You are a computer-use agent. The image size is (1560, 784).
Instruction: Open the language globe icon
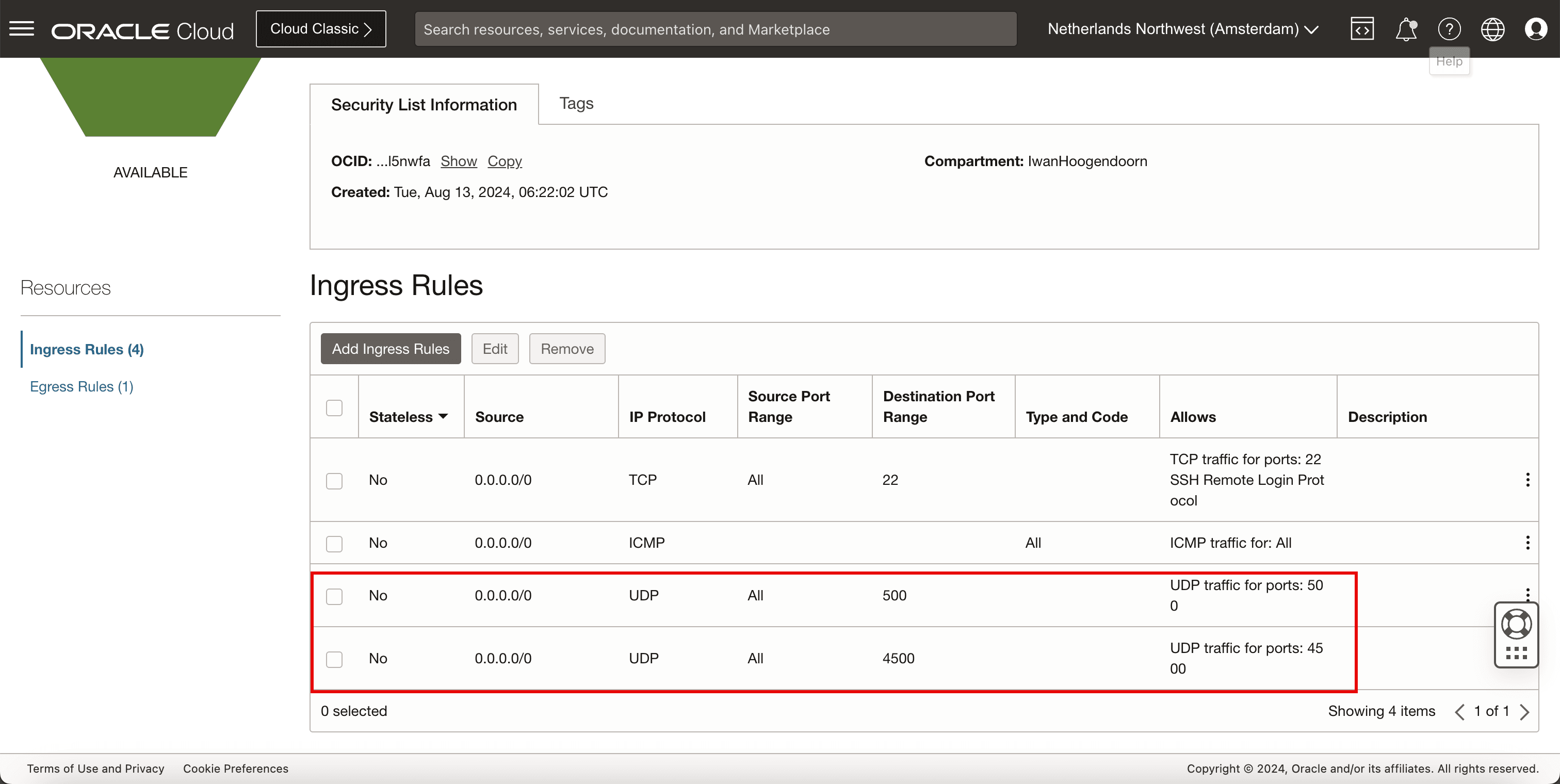point(1492,28)
